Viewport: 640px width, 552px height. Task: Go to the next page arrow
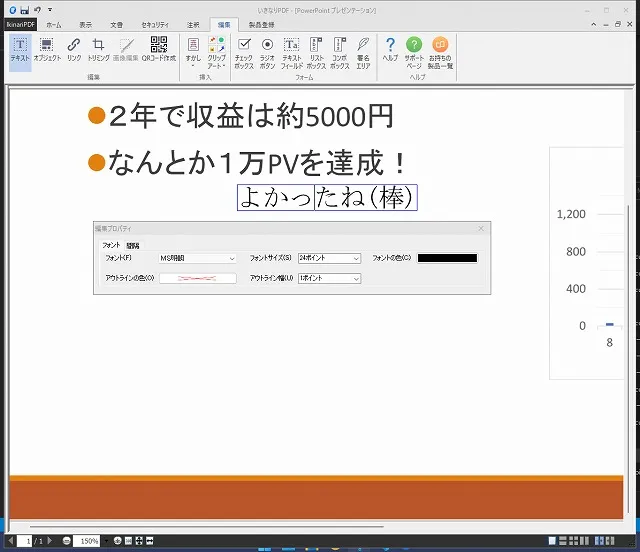(50, 541)
